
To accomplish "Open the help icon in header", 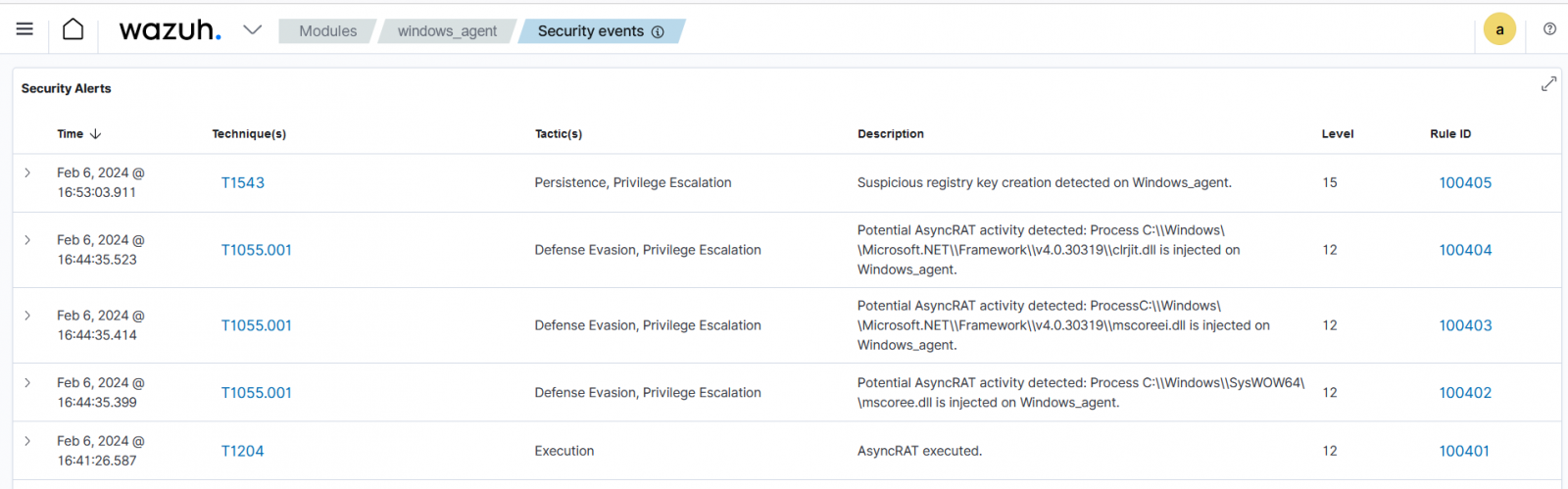I will [x=1549, y=29].
